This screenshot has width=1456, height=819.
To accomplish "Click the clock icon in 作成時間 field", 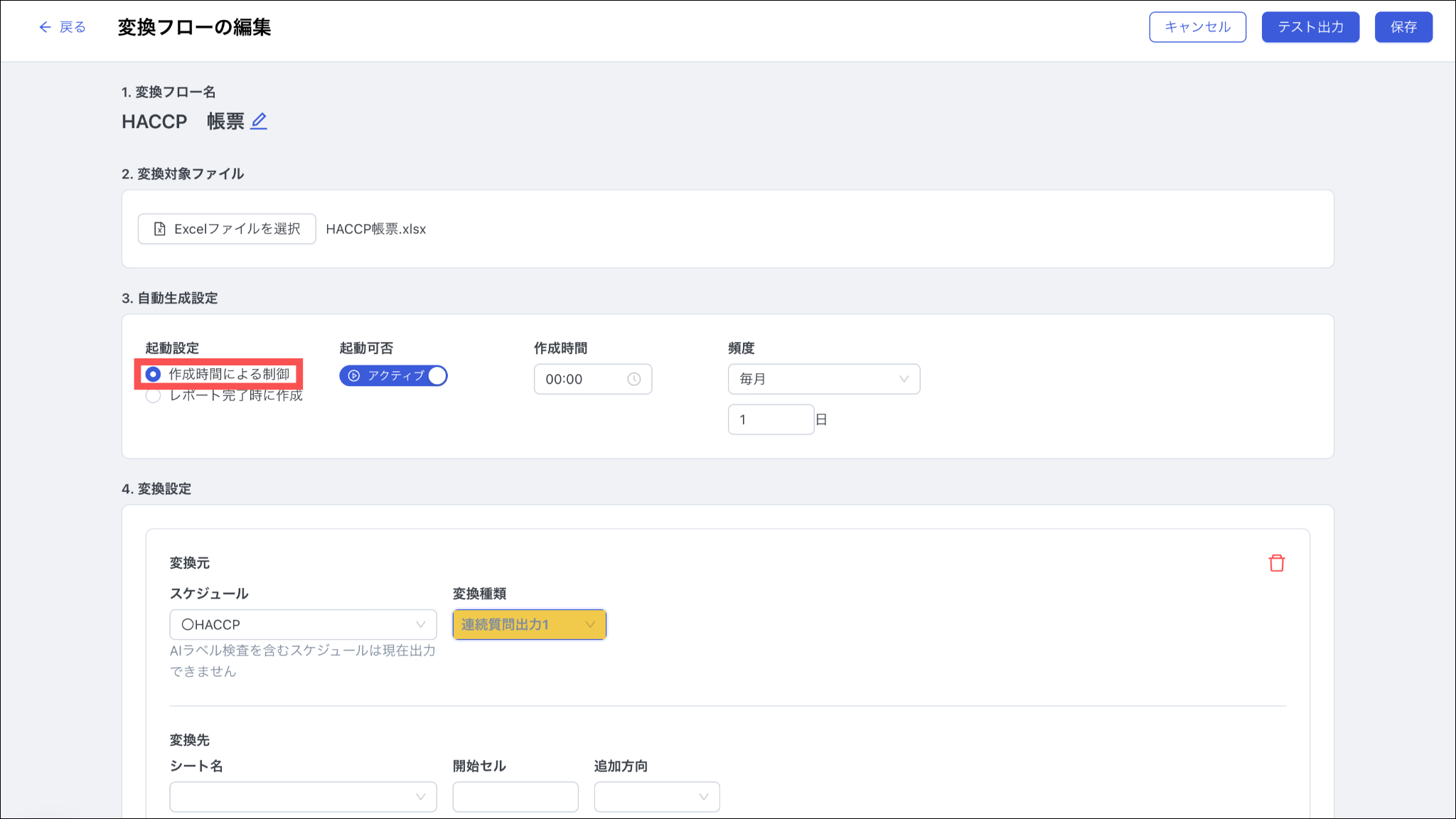I will [633, 379].
